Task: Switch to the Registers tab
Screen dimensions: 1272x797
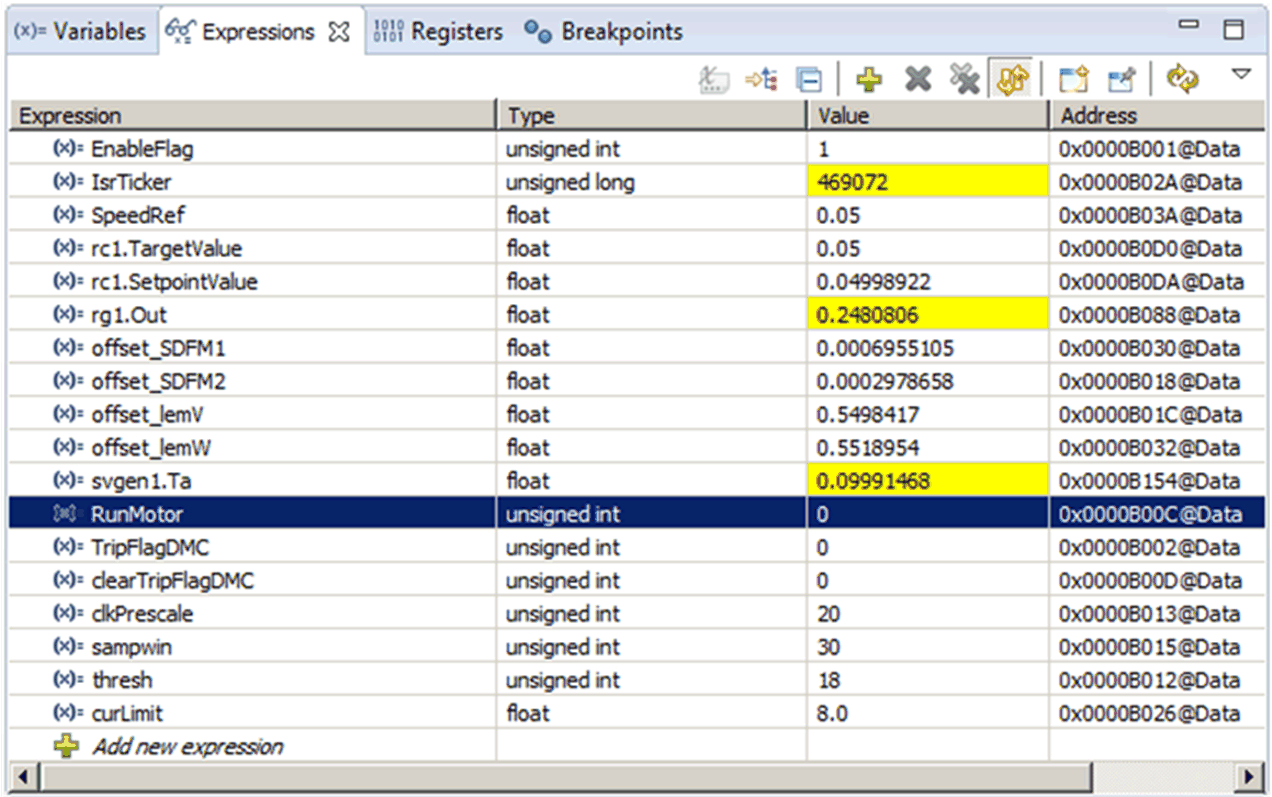Action: [438, 32]
